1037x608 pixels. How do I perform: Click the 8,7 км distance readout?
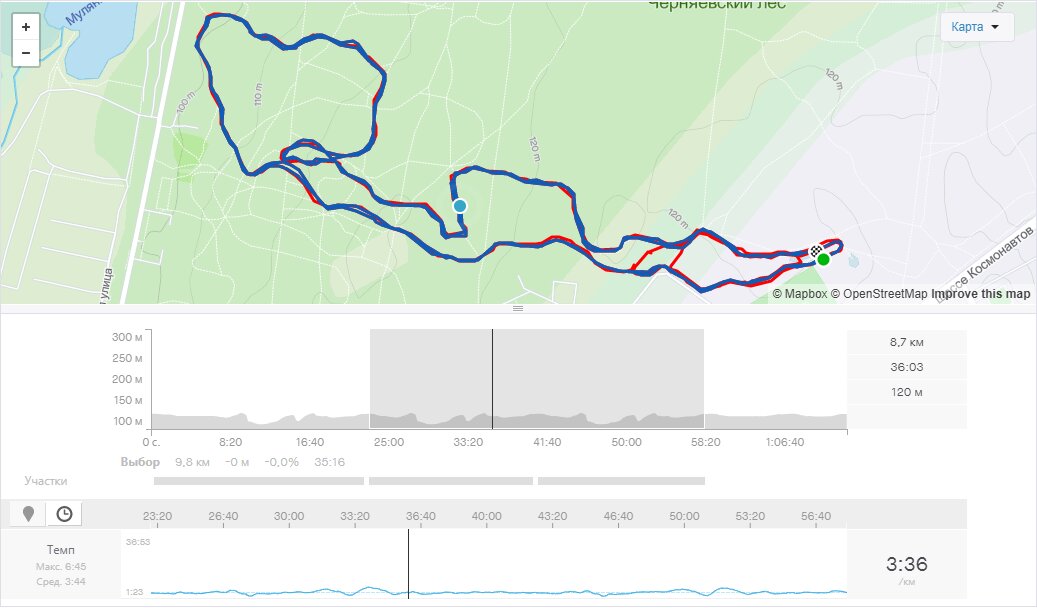tap(906, 342)
